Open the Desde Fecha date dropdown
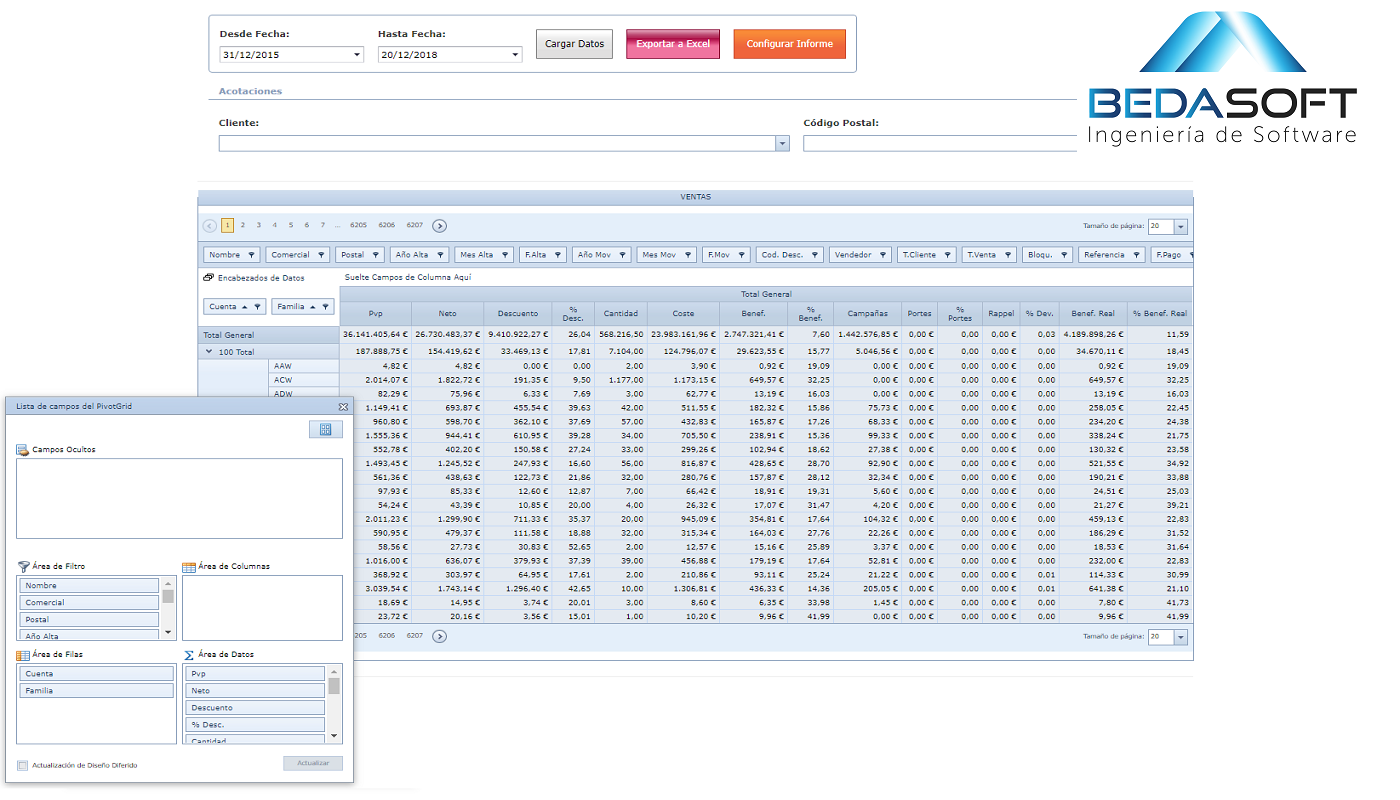The width and height of the screenshot is (1400, 800). 357,55
